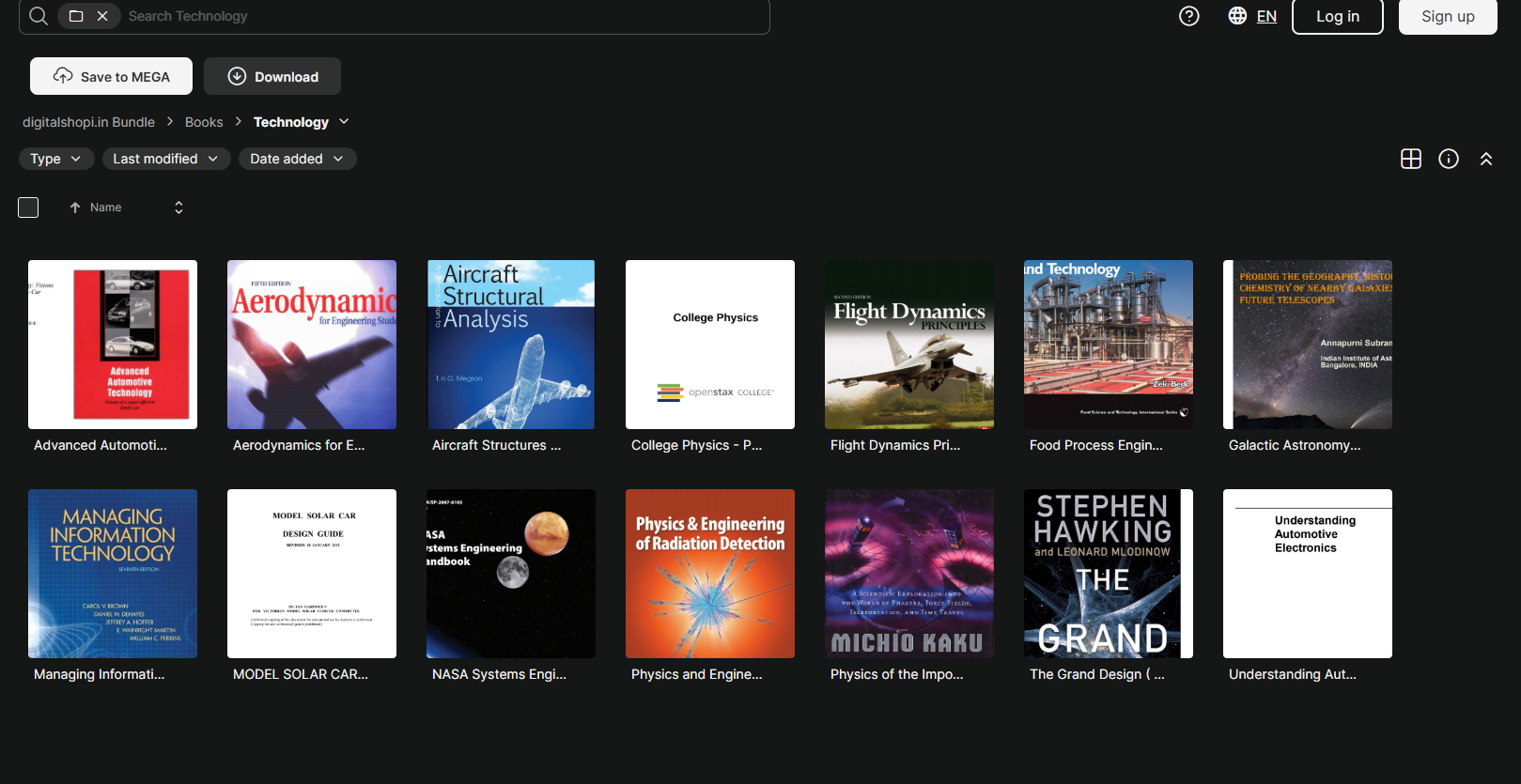Select file name 'Galactic Astronomy...'
1521x784 pixels.
(1295, 445)
